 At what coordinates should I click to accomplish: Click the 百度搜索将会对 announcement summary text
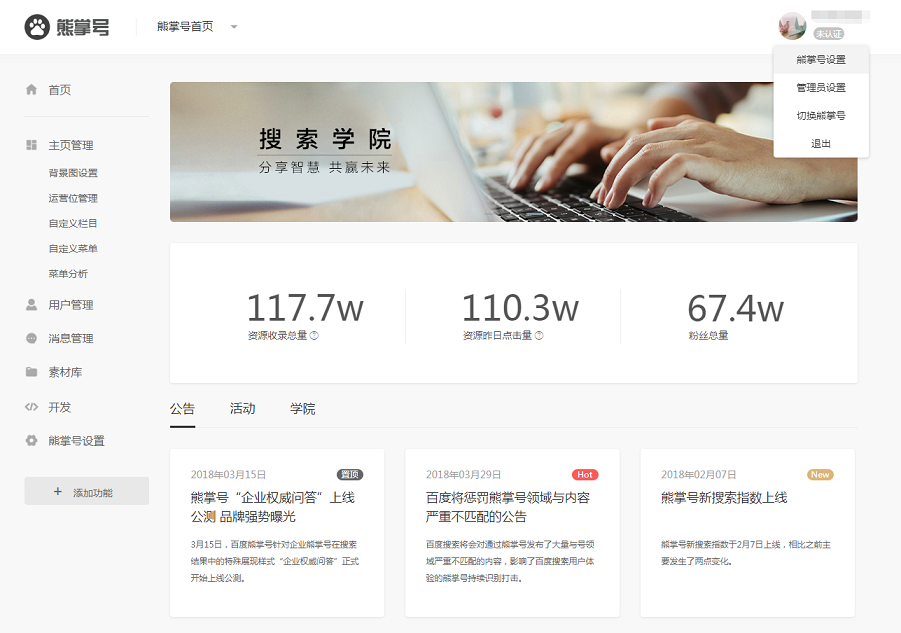510,561
